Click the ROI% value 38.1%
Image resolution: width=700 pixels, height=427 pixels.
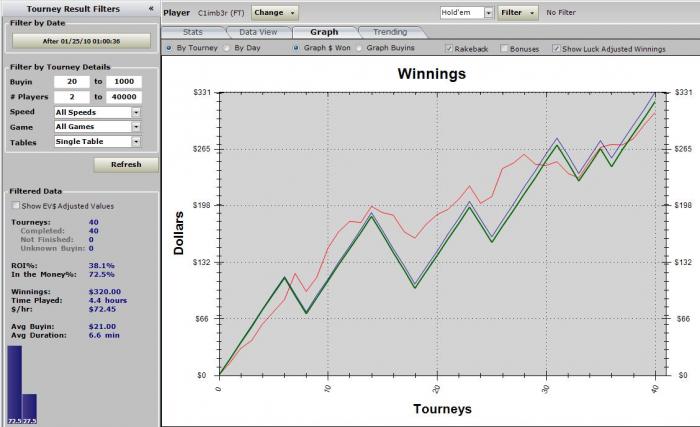102,265
